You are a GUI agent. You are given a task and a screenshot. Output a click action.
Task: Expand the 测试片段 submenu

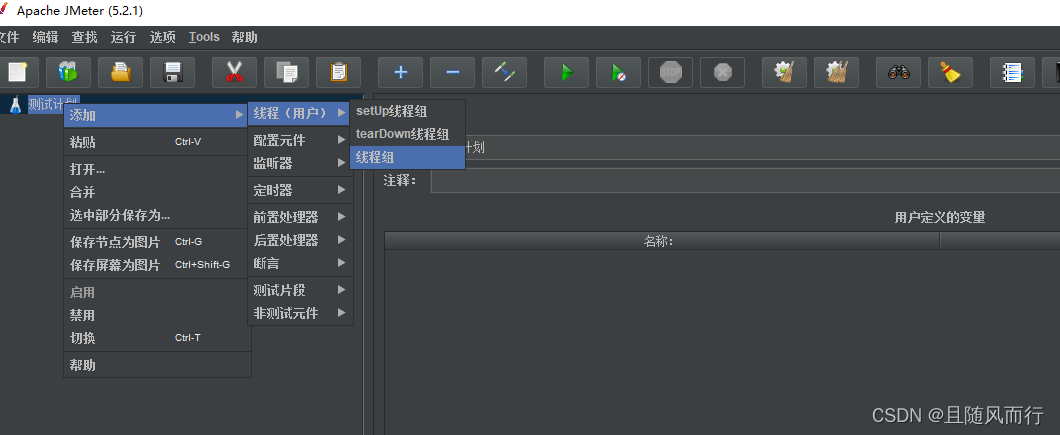(299, 290)
